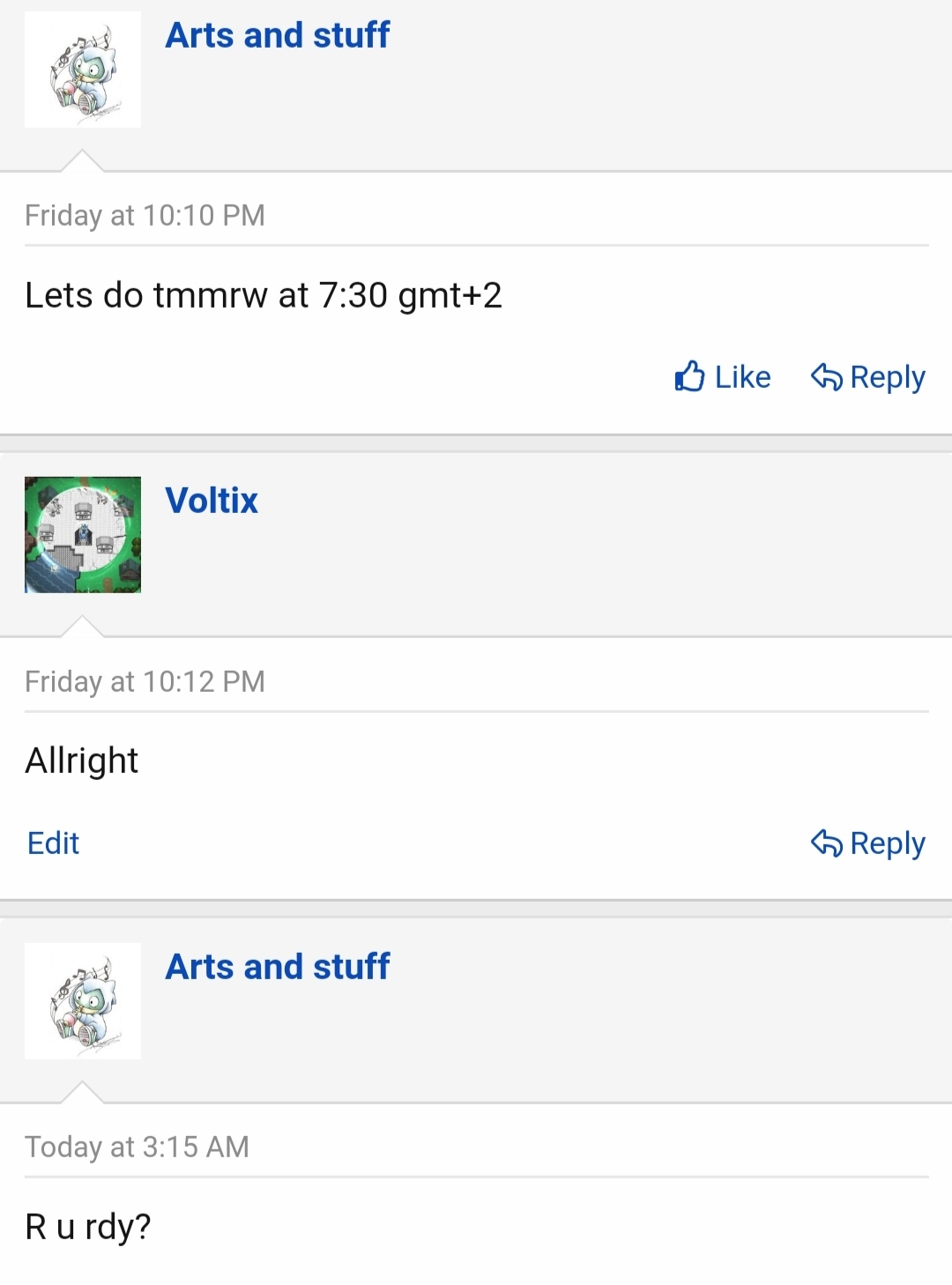Viewport: 952px width, 1285px height.
Task: Open the Arts and stuff username above R u rdy
Action: click(x=277, y=967)
